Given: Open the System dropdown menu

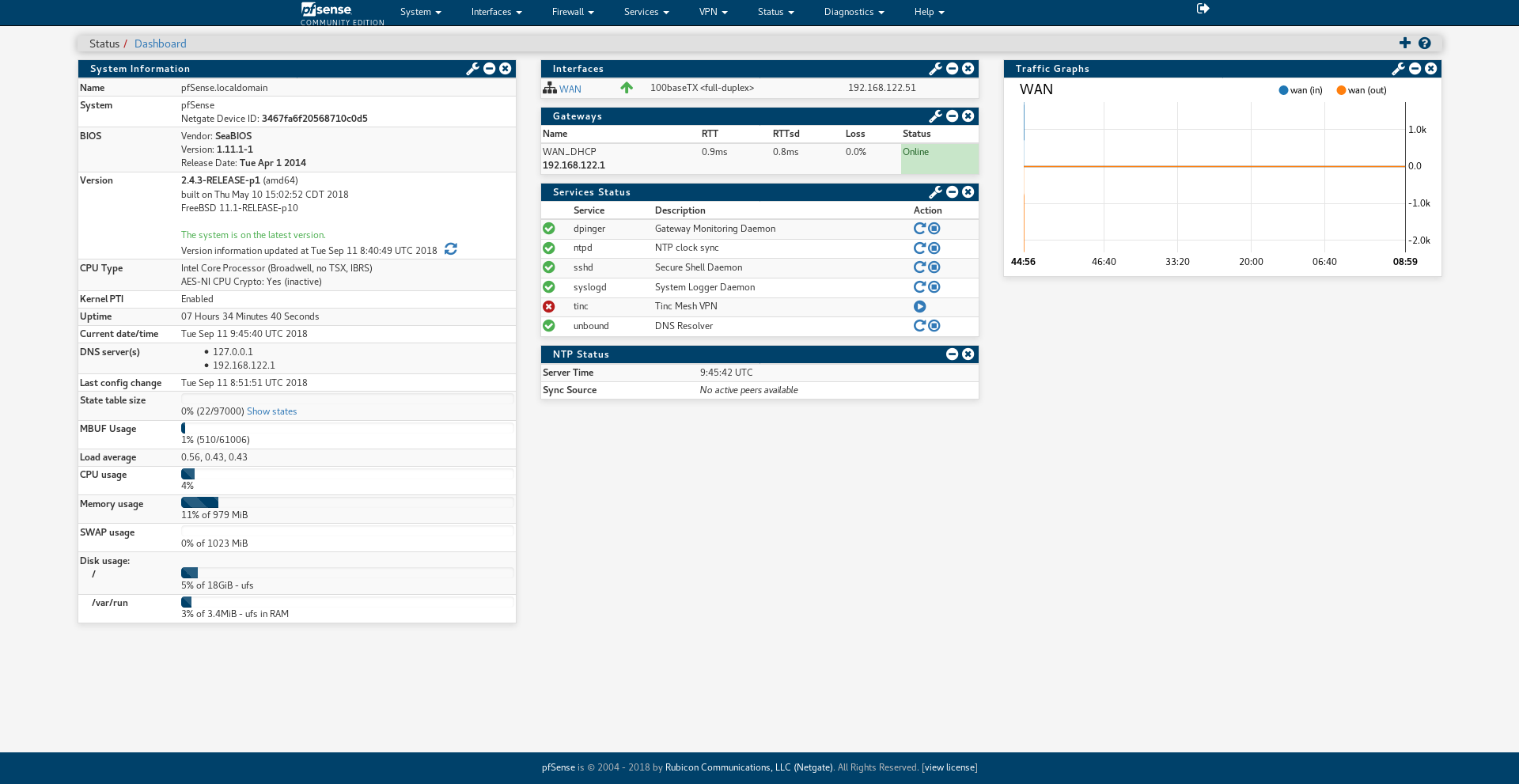Looking at the screenshot, I should (421, 12).
